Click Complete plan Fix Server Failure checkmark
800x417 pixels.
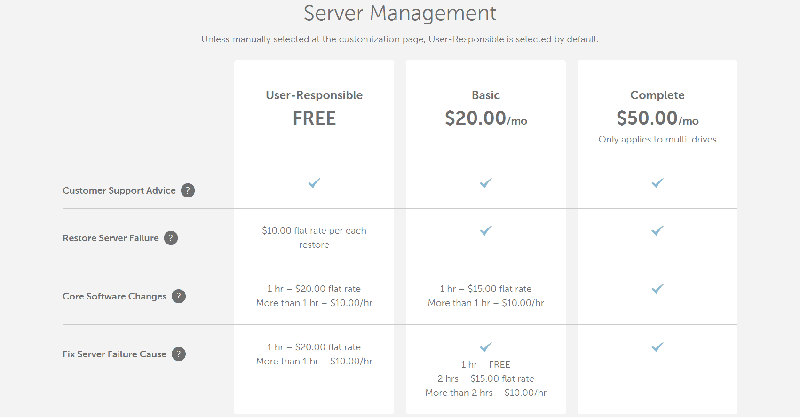click(657, 347)
